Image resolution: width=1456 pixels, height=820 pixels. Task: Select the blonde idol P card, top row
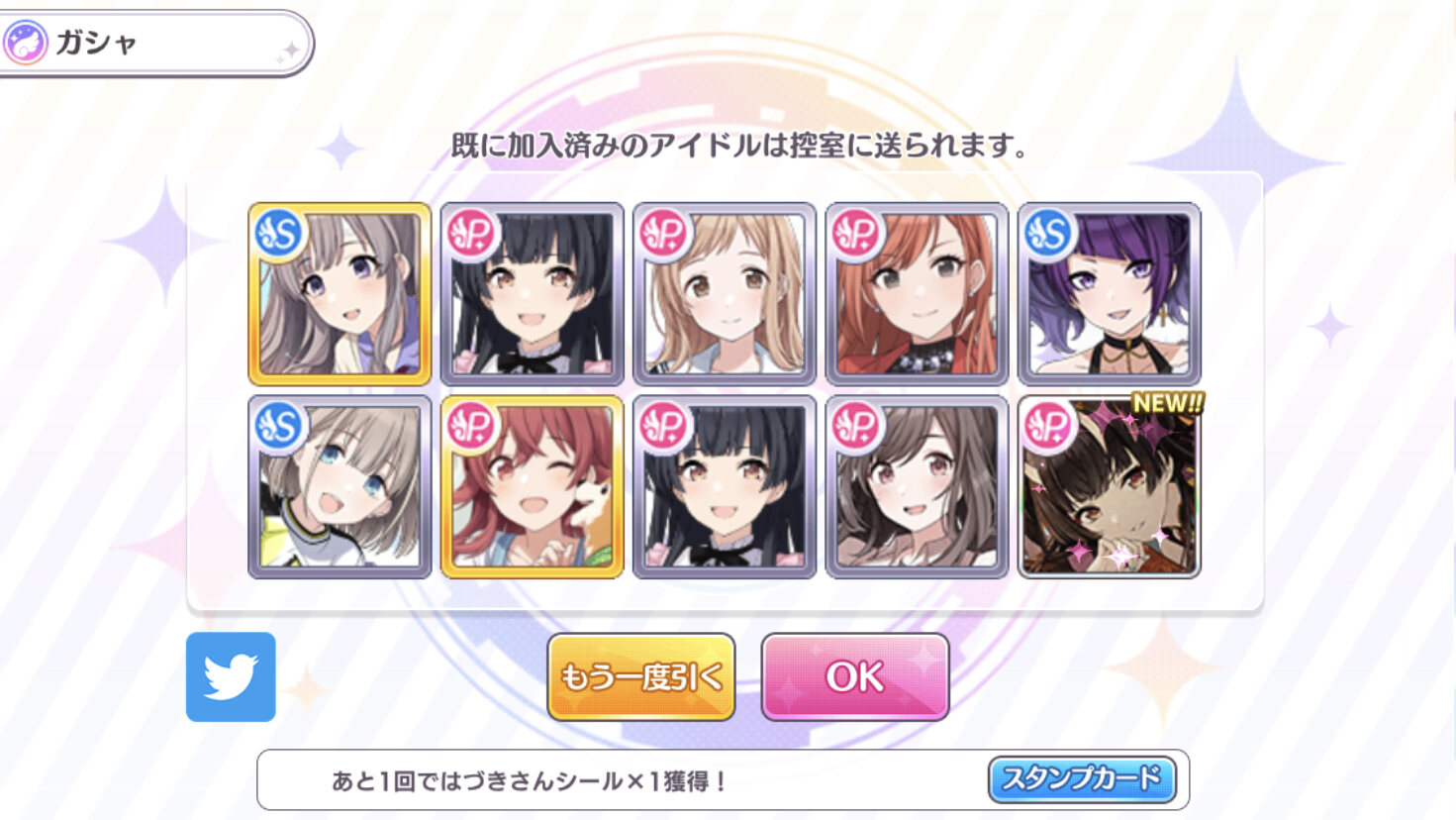725,294
